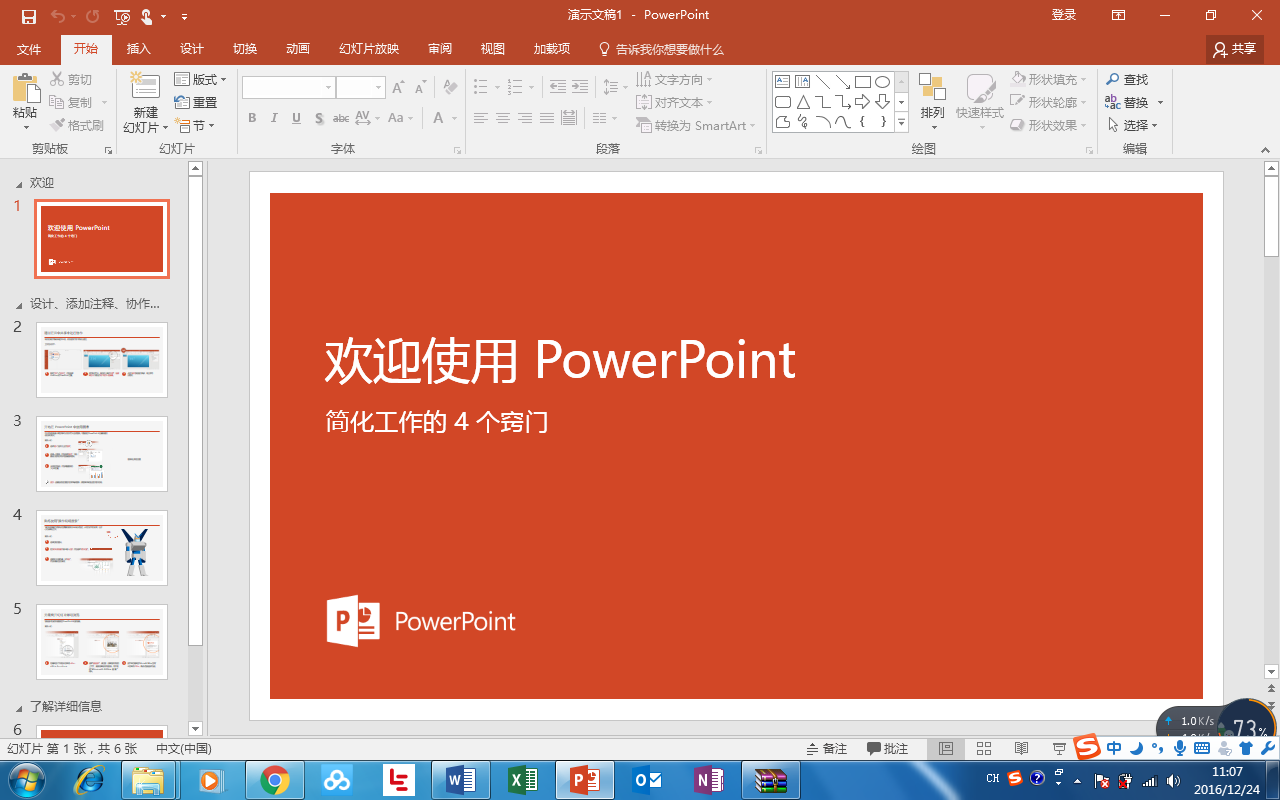Toggle justify alignment paragraph
Screen dimensions: 1280x800
547,118
